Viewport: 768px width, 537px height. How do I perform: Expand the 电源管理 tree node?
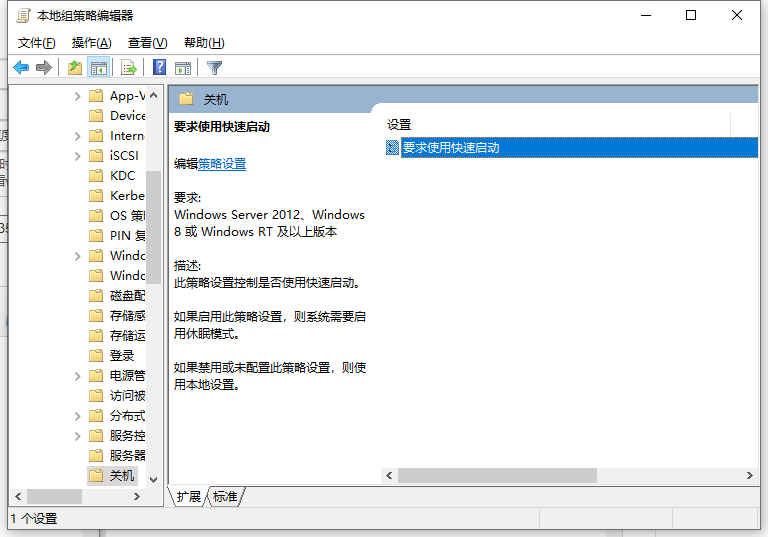click(77, 376)
